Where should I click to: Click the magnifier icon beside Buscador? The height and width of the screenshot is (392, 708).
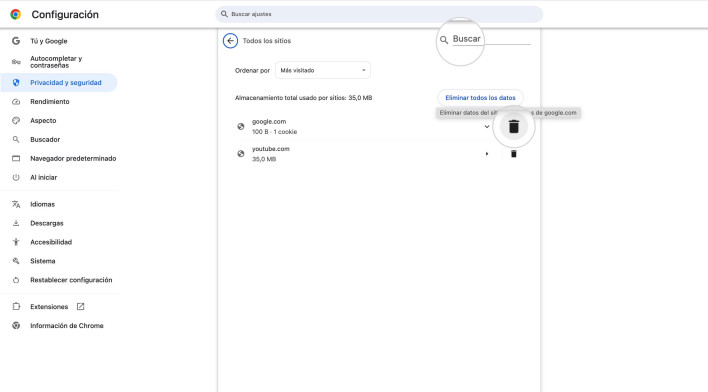(x=16, y=140)
